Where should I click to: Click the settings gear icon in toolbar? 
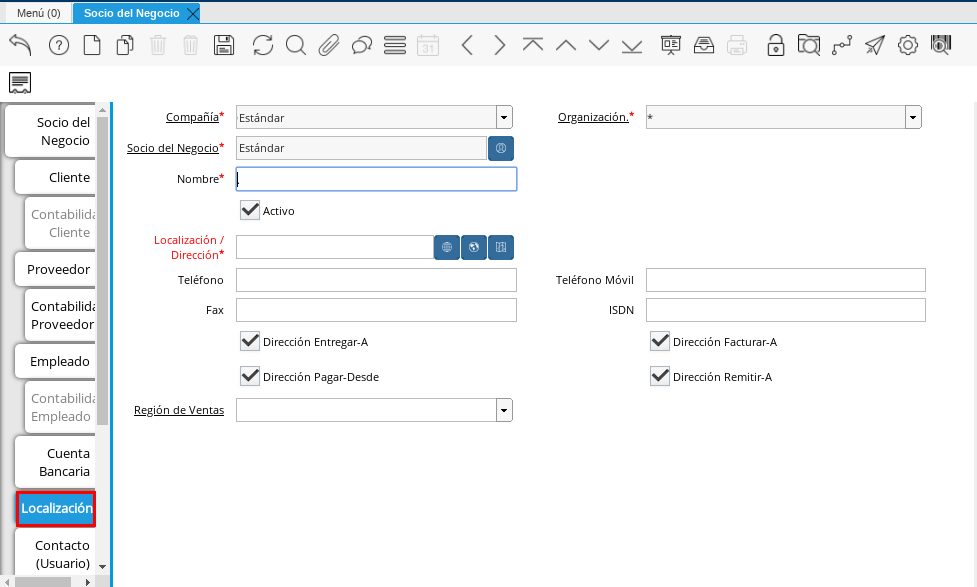point(908,45)
